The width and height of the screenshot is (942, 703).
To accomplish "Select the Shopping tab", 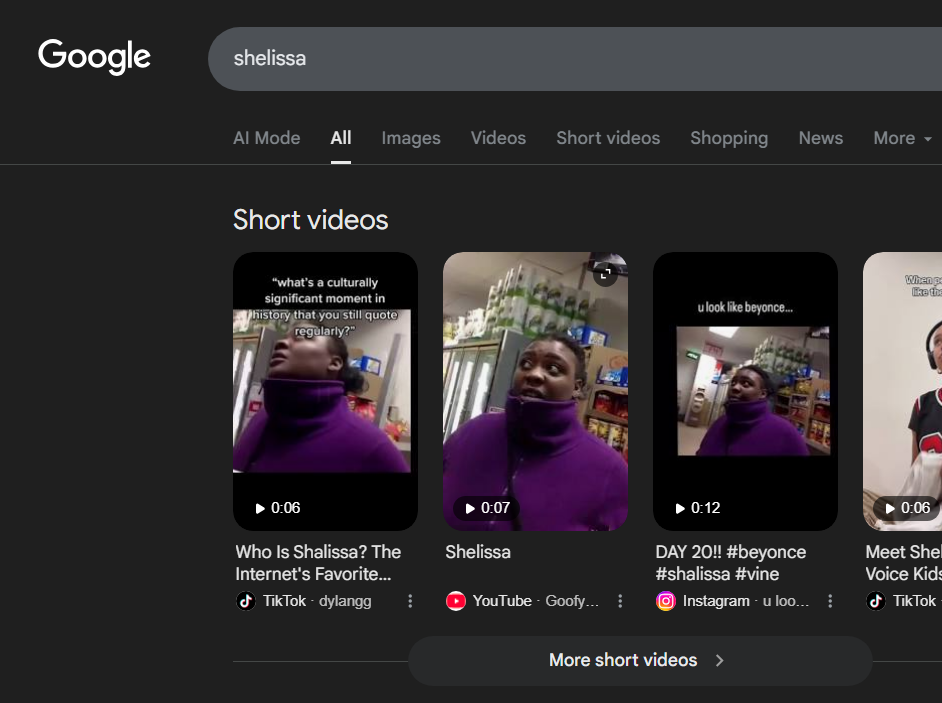I will click(728, 138).
